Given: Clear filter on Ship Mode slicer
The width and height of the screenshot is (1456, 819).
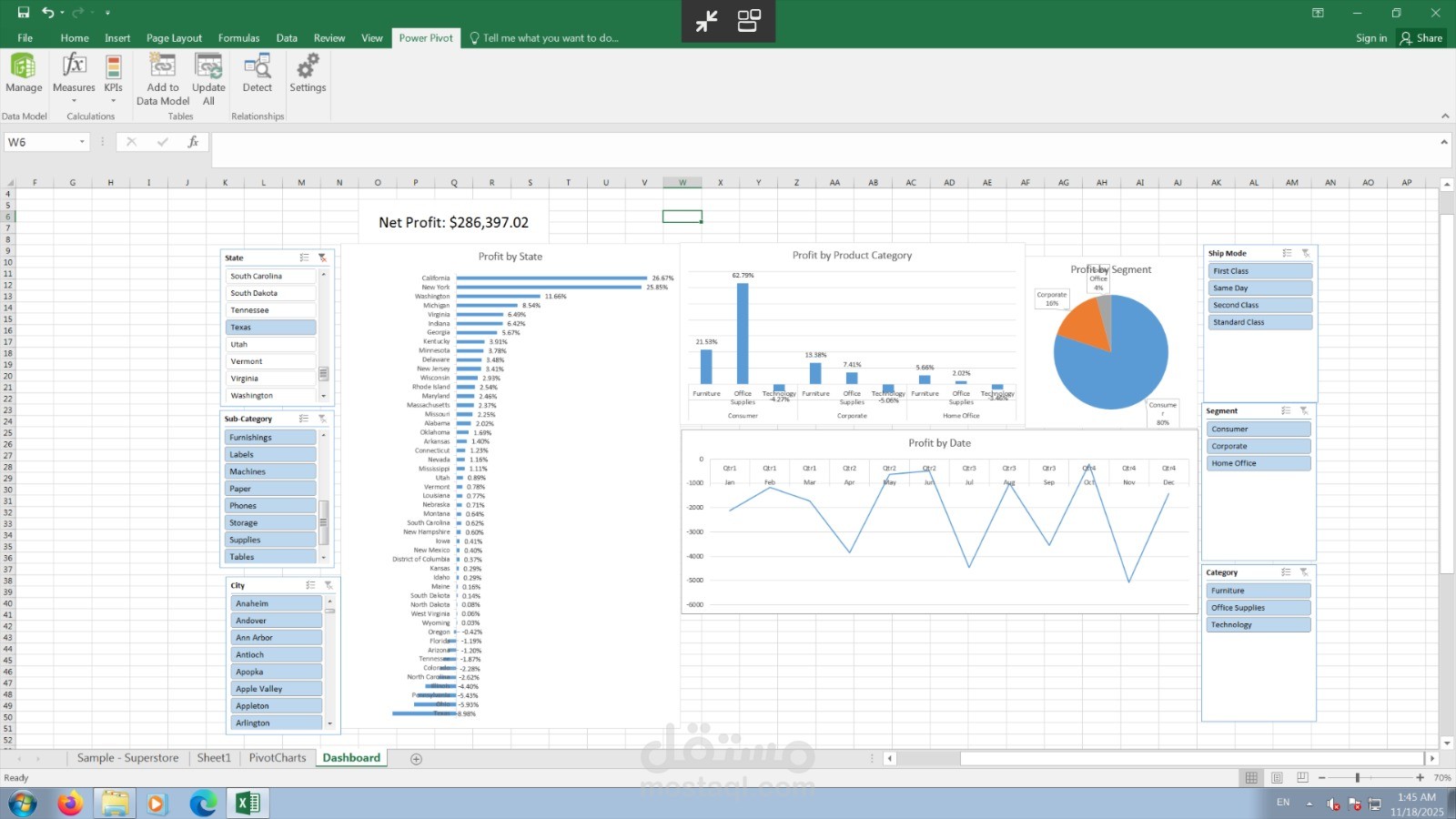Looking at the screenshot, I should click(1305, 253).
